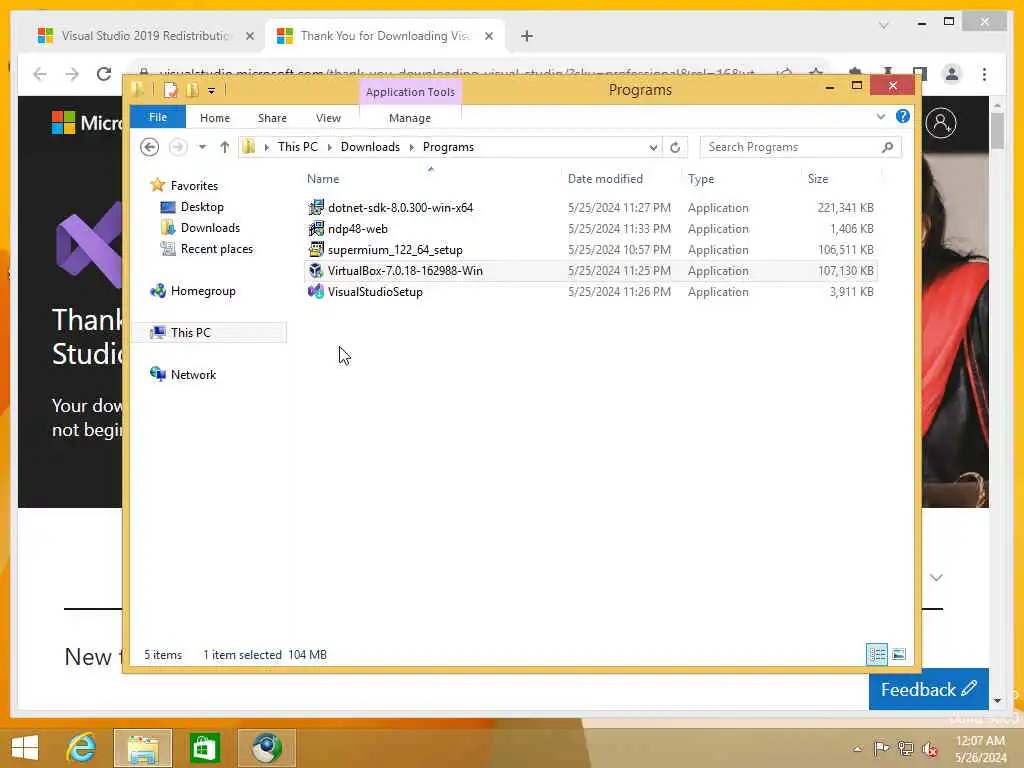Click the Feedback button on webpage

click(x=928, y=689)
